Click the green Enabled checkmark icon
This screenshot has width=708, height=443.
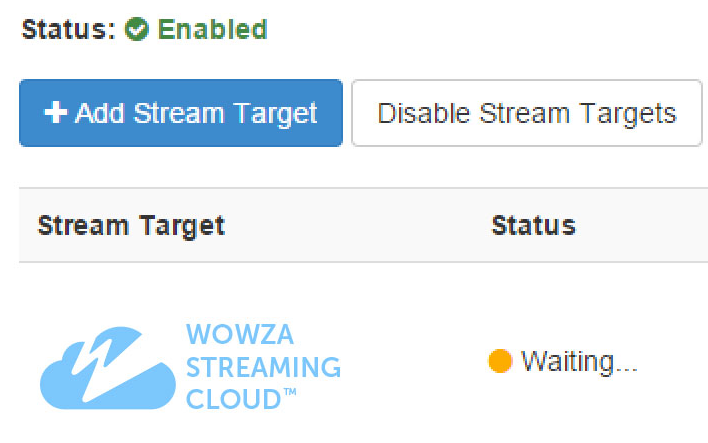138,30
